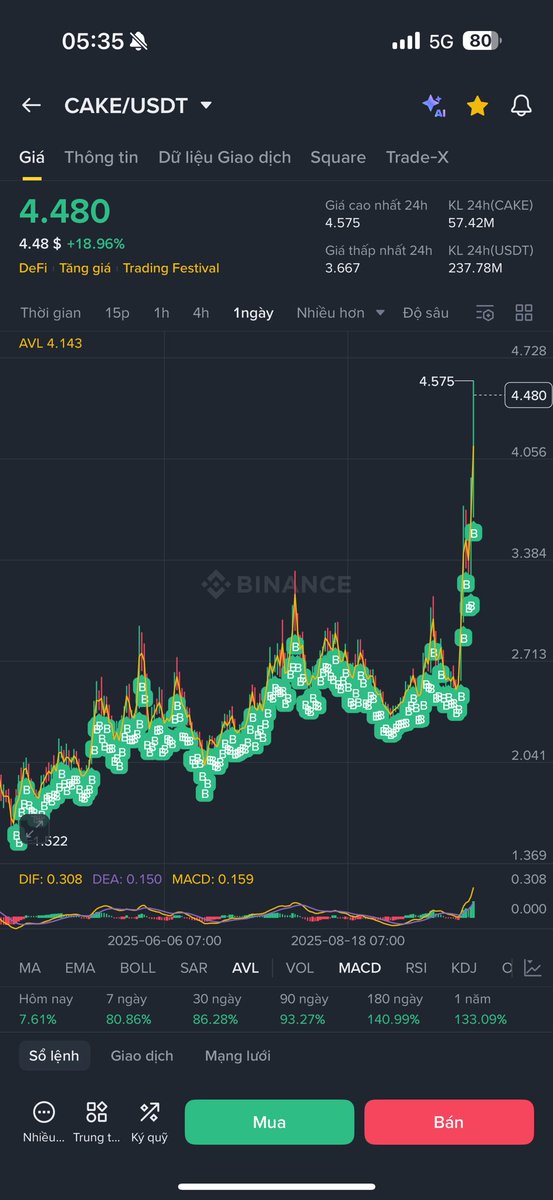Tap the 7 ngày 80.86% change
The width and height of the screenshot is (553, 1200).
[128, 1010]
